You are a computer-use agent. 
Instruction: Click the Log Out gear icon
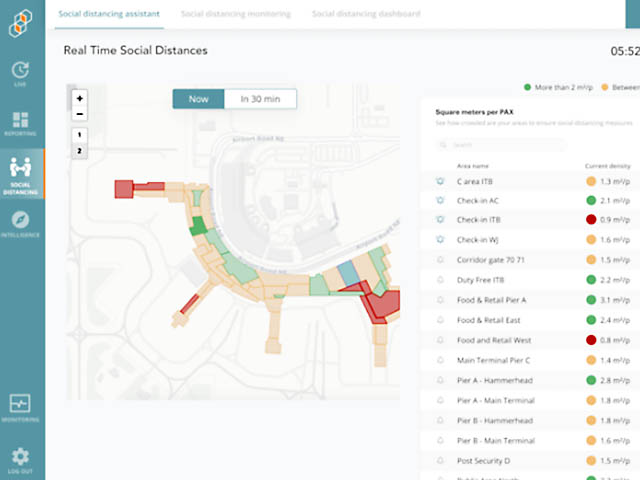(22, 458)
